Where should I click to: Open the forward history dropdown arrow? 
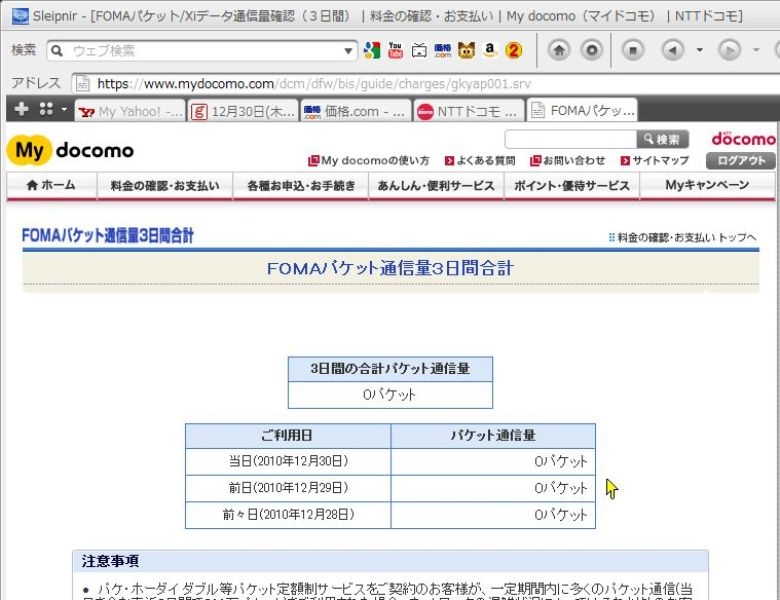click(x=756, y=50)
